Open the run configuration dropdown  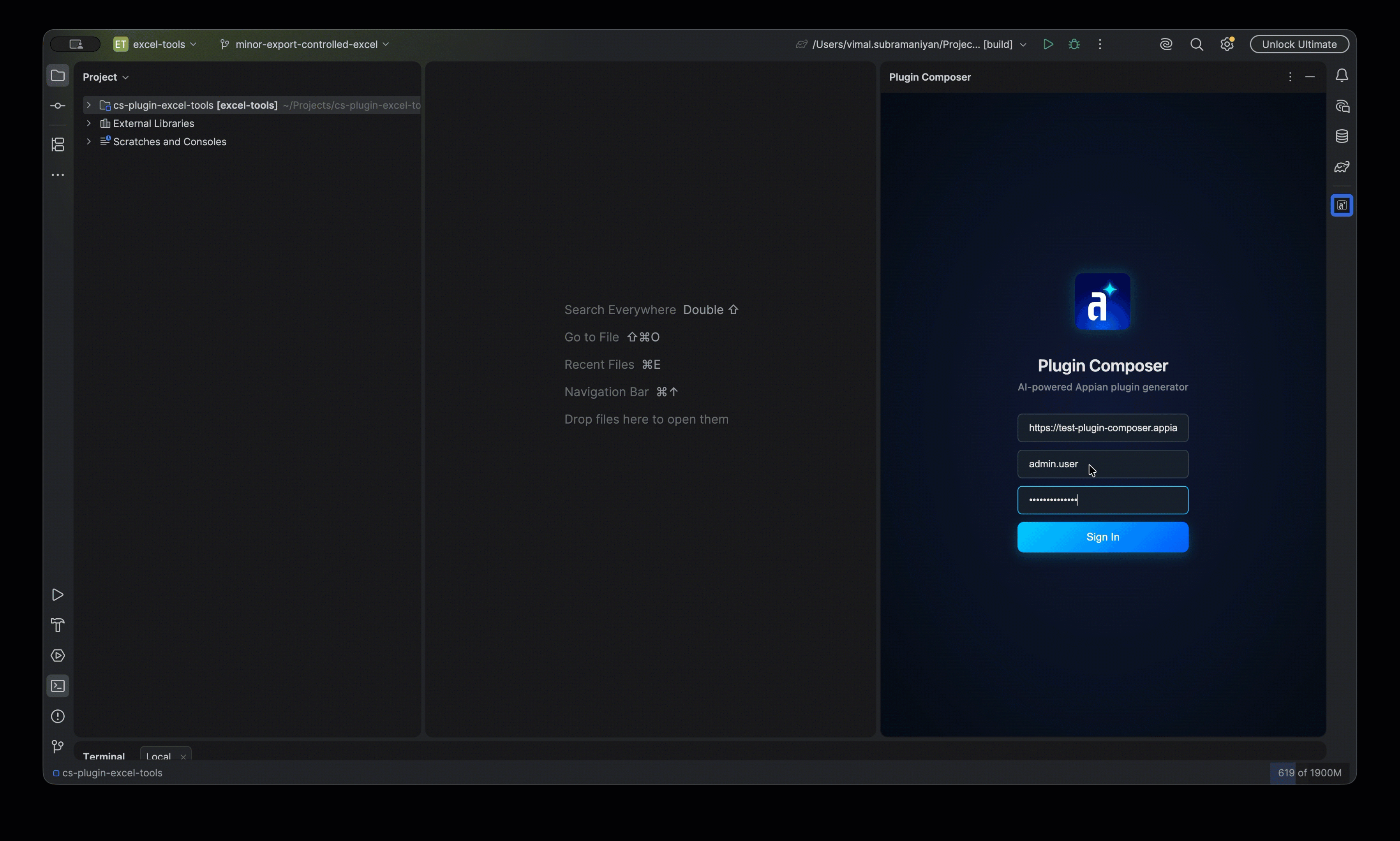coord(912,44)
